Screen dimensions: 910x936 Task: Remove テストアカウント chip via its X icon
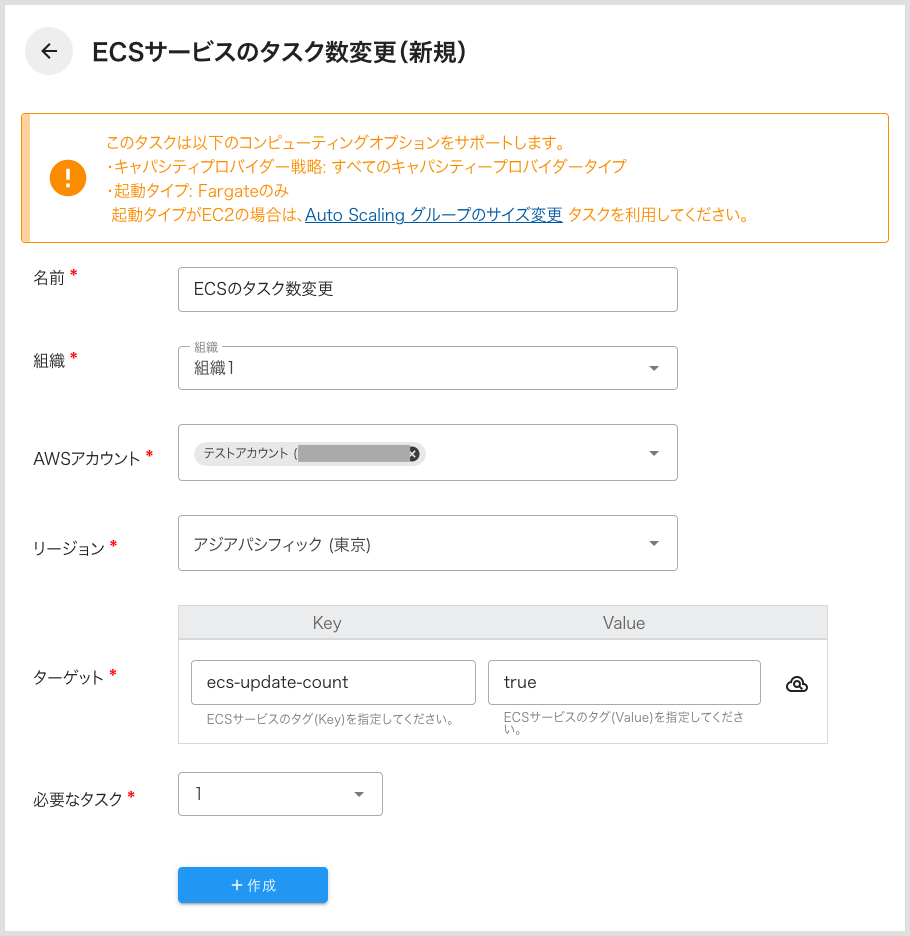click(x=411, y=453)
